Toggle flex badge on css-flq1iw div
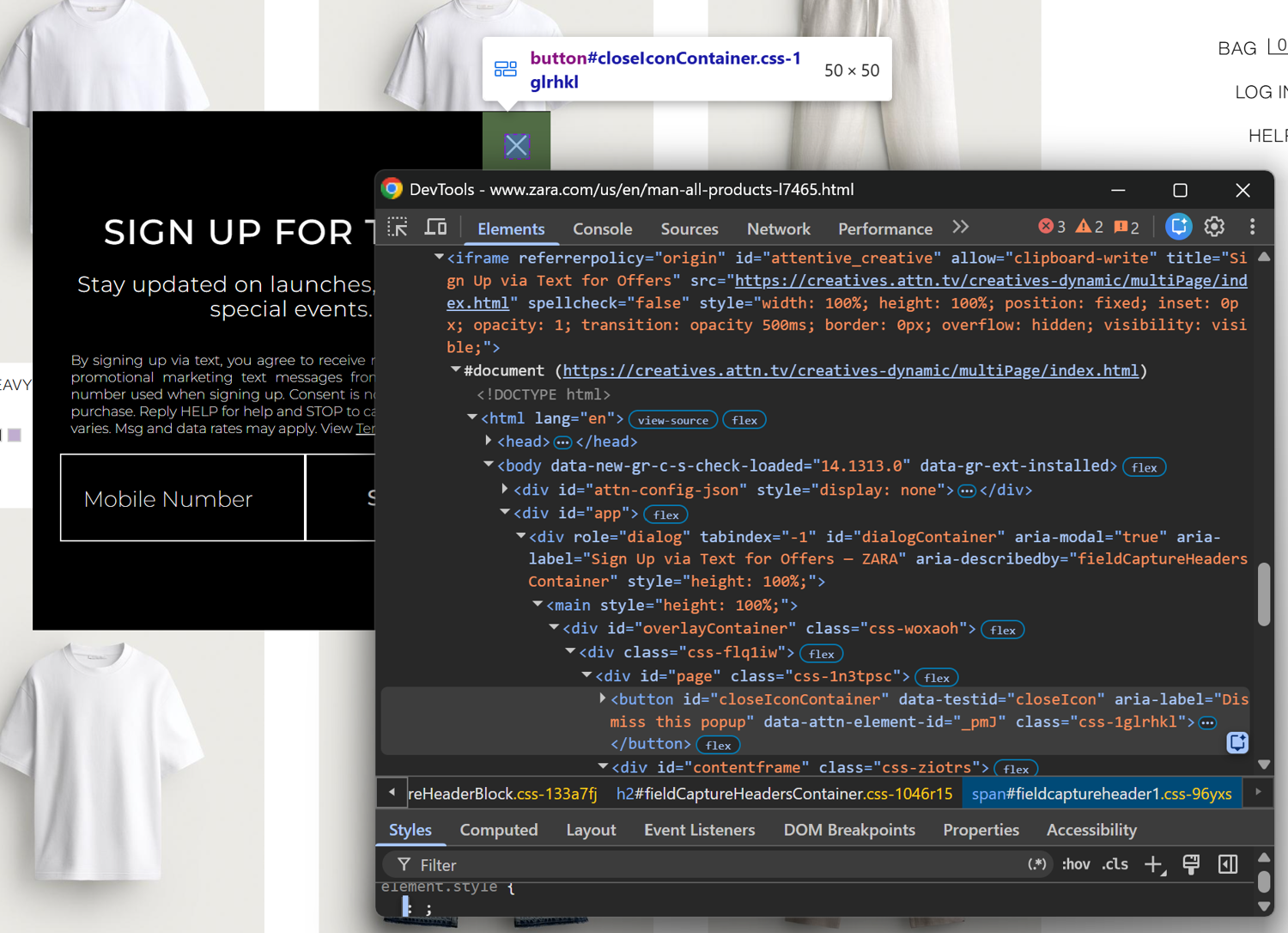Screen dimensions: 1288x933 (821, 654)
